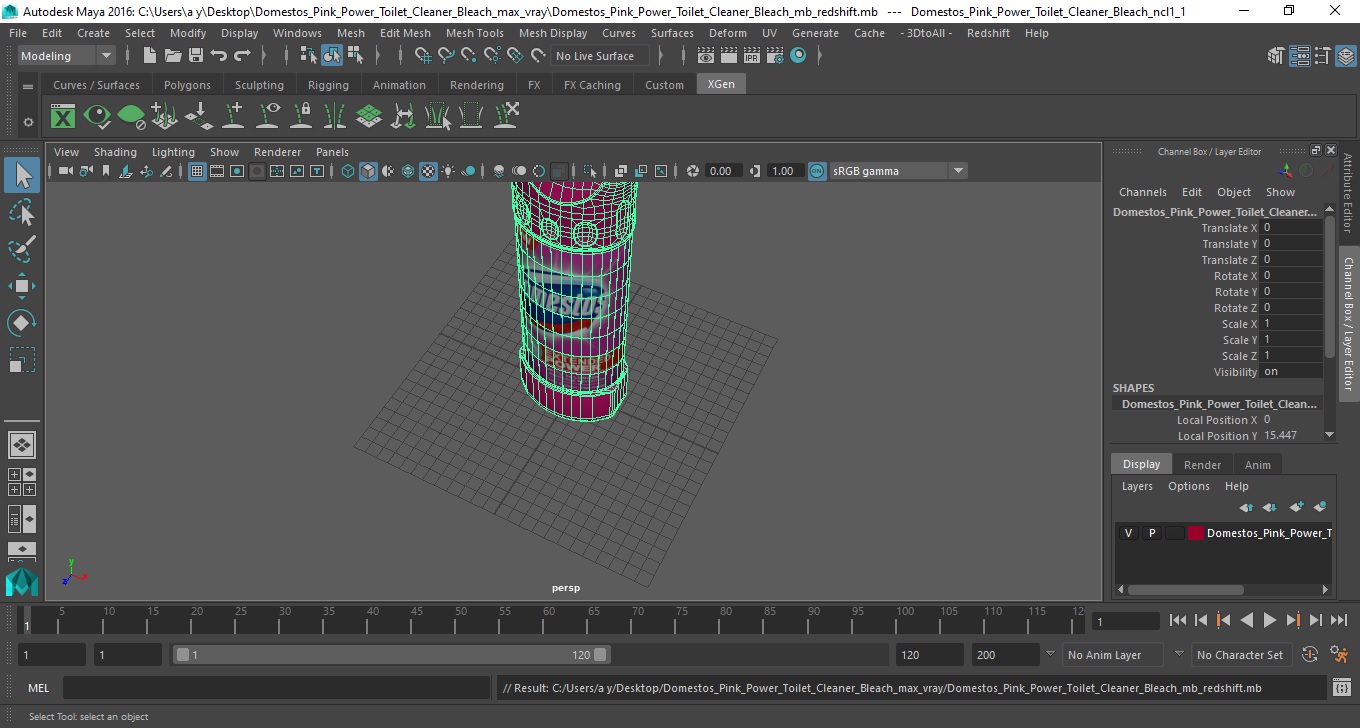Image resolution: width=1360 pixels, height=728 pixels.
Task: Choose the Move tool in the toolbox
Action: [22, 286]
